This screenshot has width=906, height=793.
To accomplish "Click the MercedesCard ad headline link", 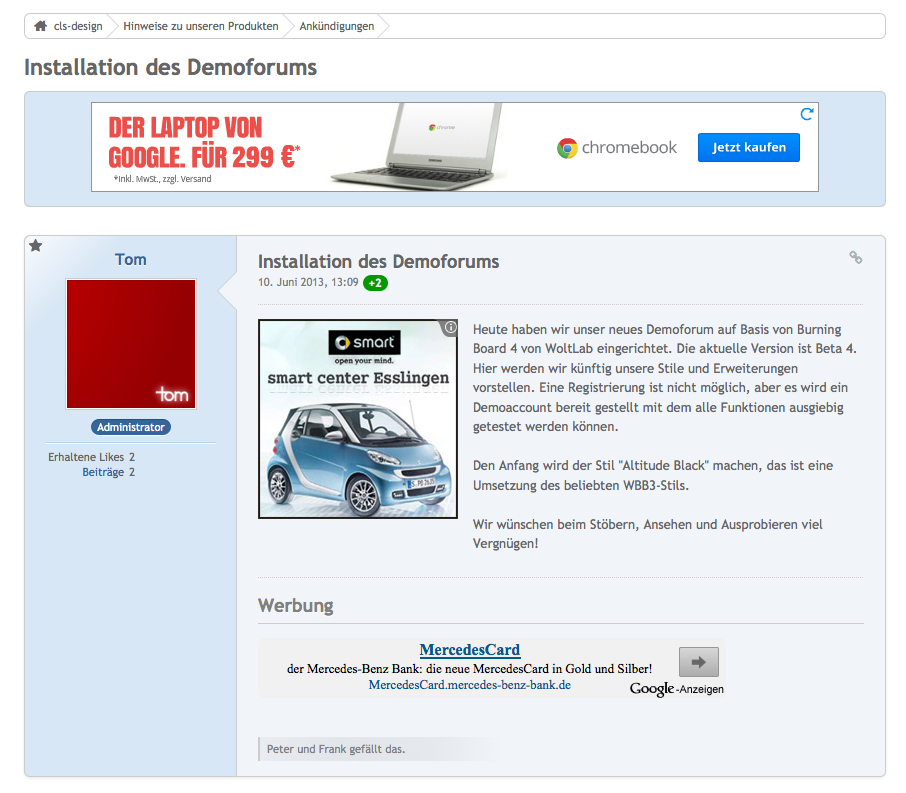I will pos(469,650).
